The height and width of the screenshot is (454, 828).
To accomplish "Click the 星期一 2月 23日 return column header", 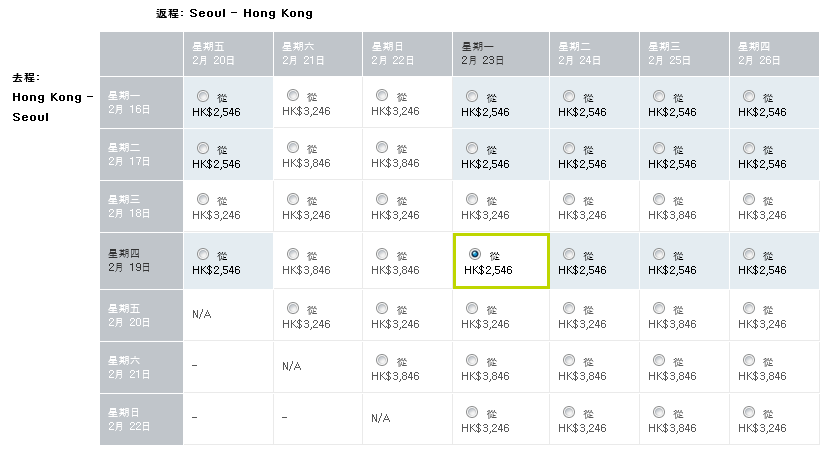I will tap(500, 53).
